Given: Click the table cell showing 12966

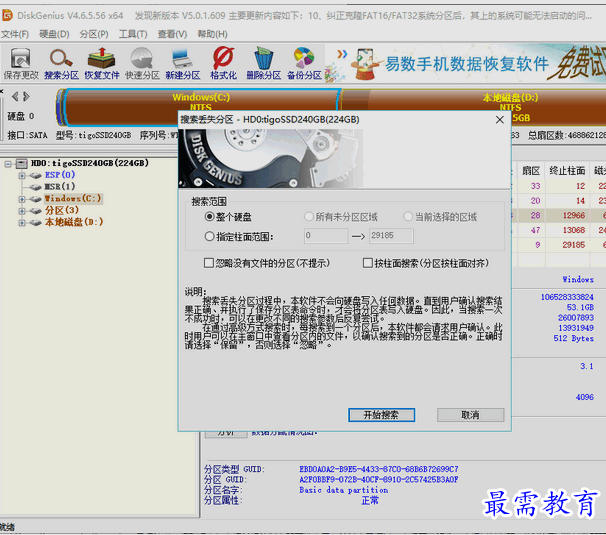Looking at the screenshot, I should point(567,216).
